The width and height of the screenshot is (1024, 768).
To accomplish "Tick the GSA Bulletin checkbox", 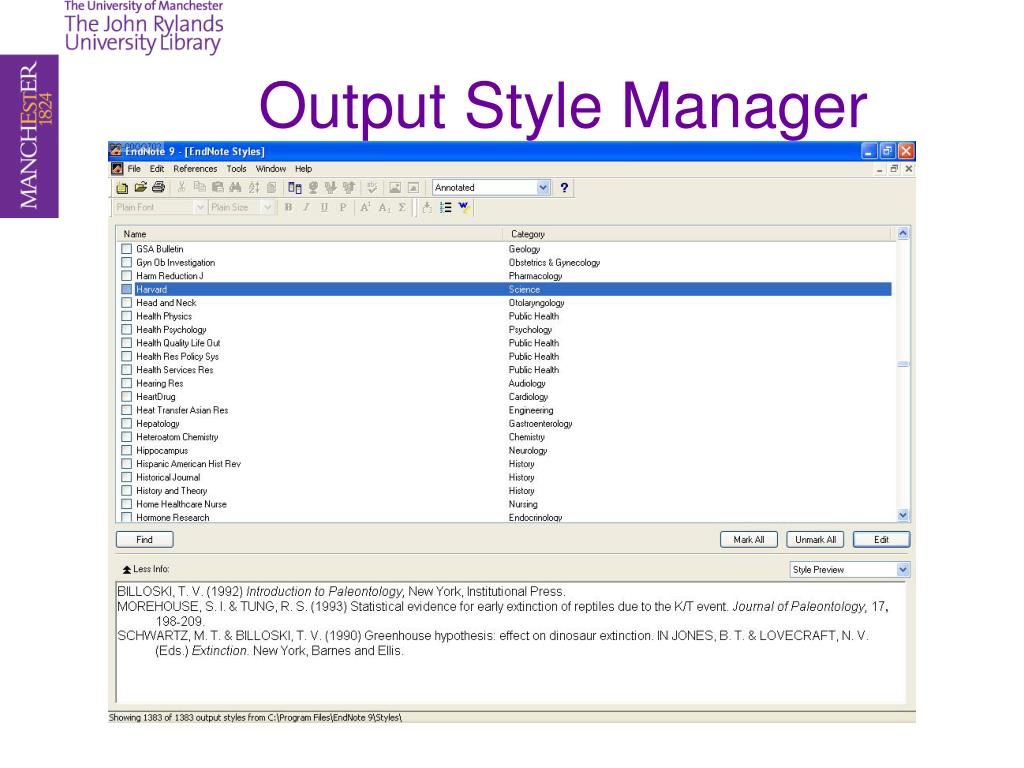I will 127,249.
